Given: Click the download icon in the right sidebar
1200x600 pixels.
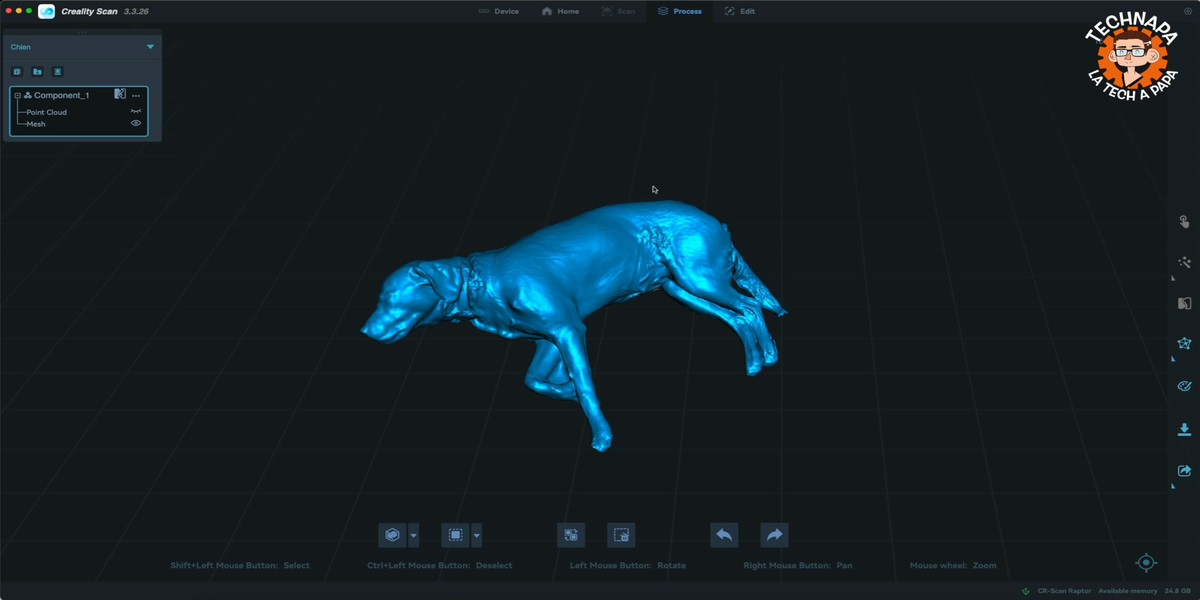Looking at the screenshot, I should click(x=1184, y=429).
